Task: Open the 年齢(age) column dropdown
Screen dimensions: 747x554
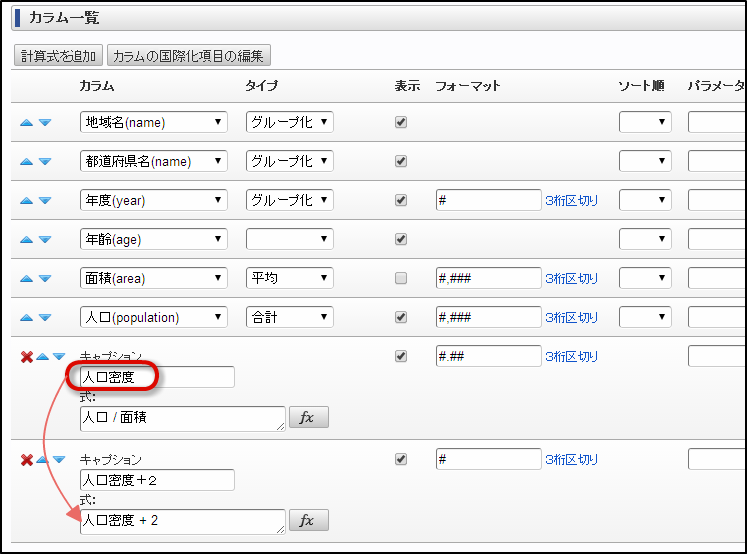Action: tap(154, 239)
